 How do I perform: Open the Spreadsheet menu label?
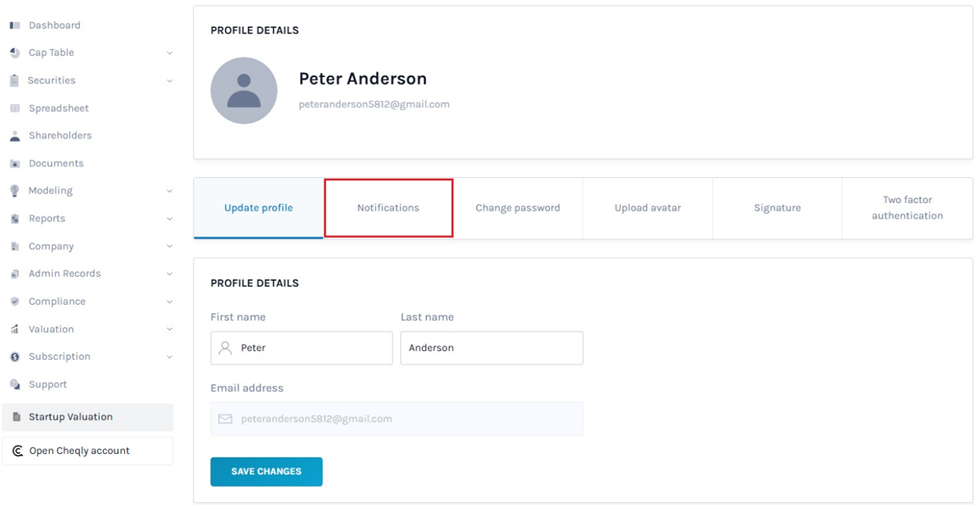tap(58, 108)
